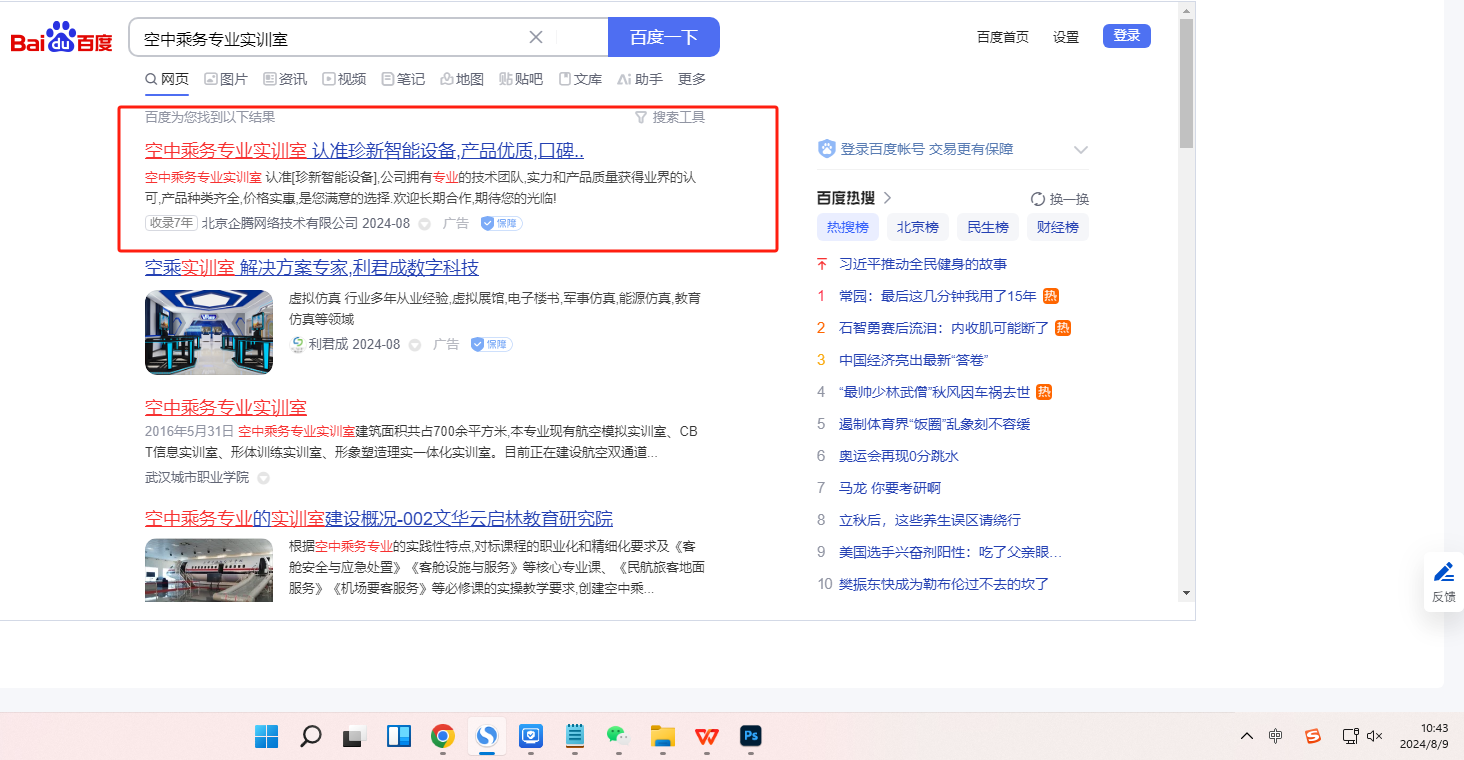
Task: Toggle the muted volume icon in system tray
Action: [x=1375, y=737]
